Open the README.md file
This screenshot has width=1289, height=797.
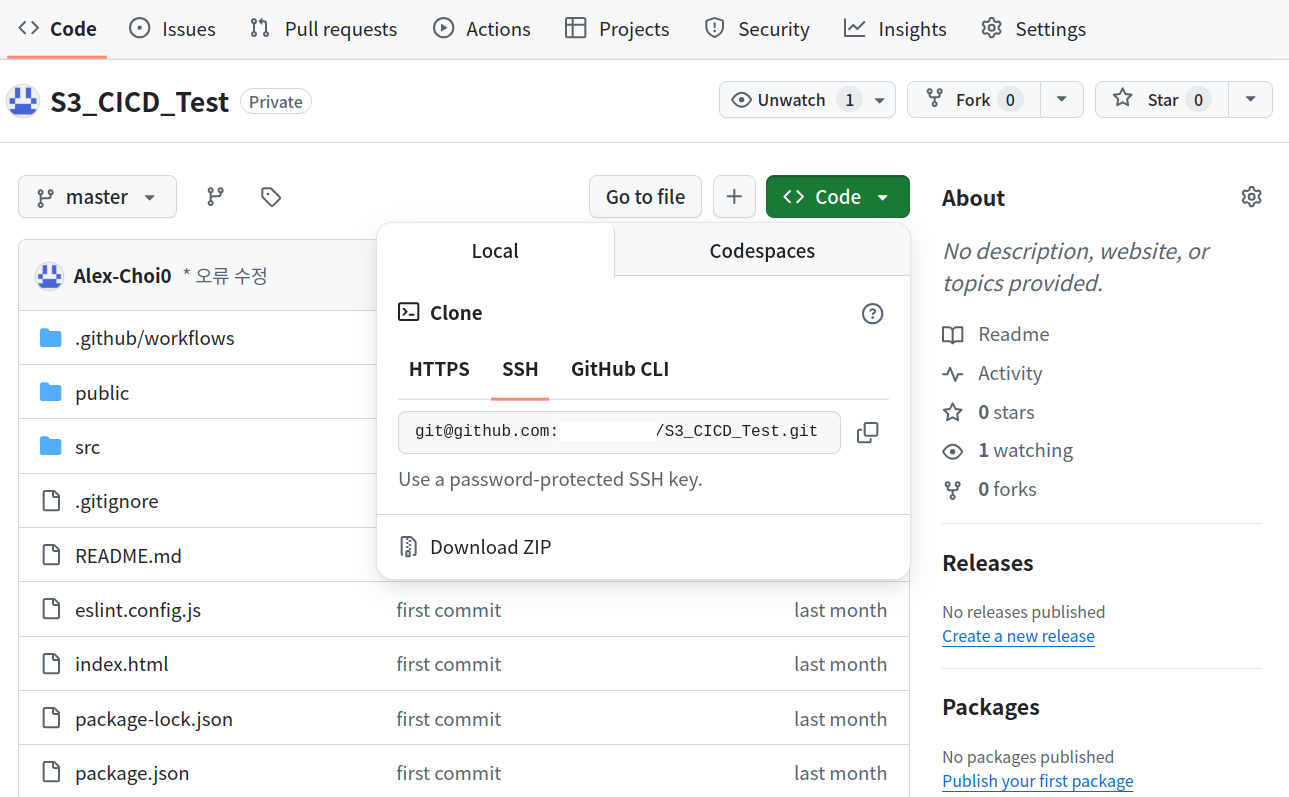pos(128,555)
